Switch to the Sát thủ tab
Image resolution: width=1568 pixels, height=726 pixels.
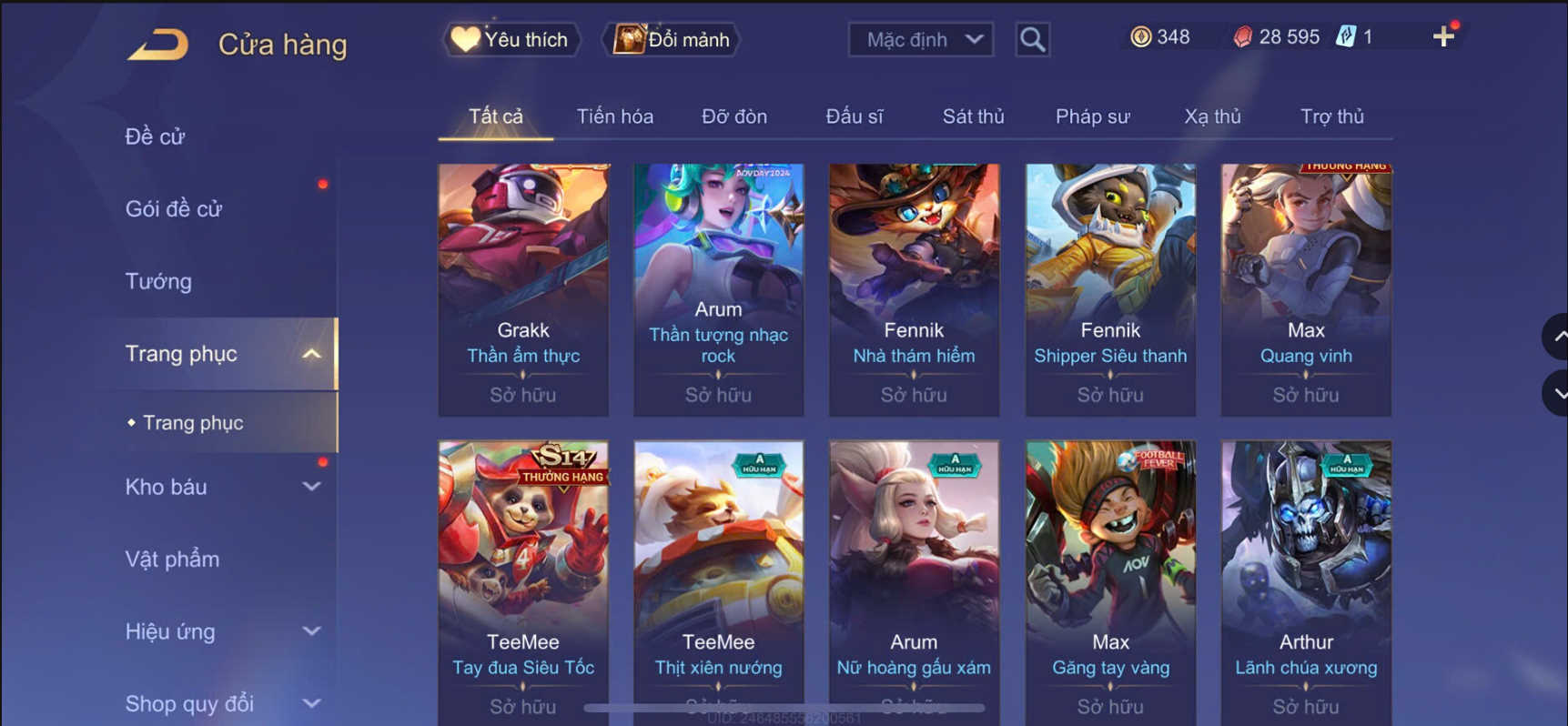[973, 116]
